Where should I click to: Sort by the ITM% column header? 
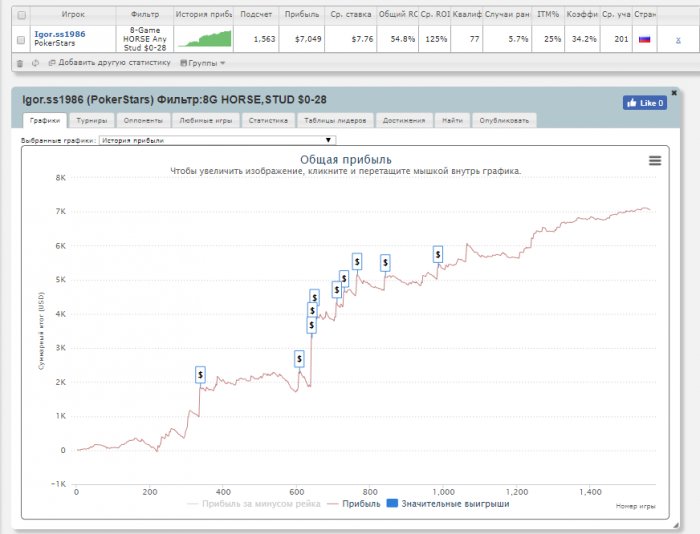click(x=548, y=14)
